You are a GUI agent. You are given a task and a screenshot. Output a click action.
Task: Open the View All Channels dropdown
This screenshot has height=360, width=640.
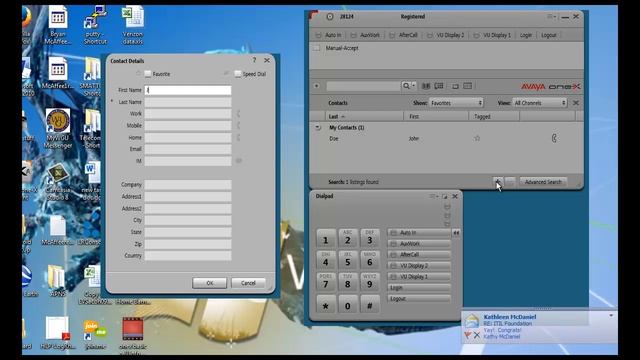pyautogui.click(x=540, y=103)
